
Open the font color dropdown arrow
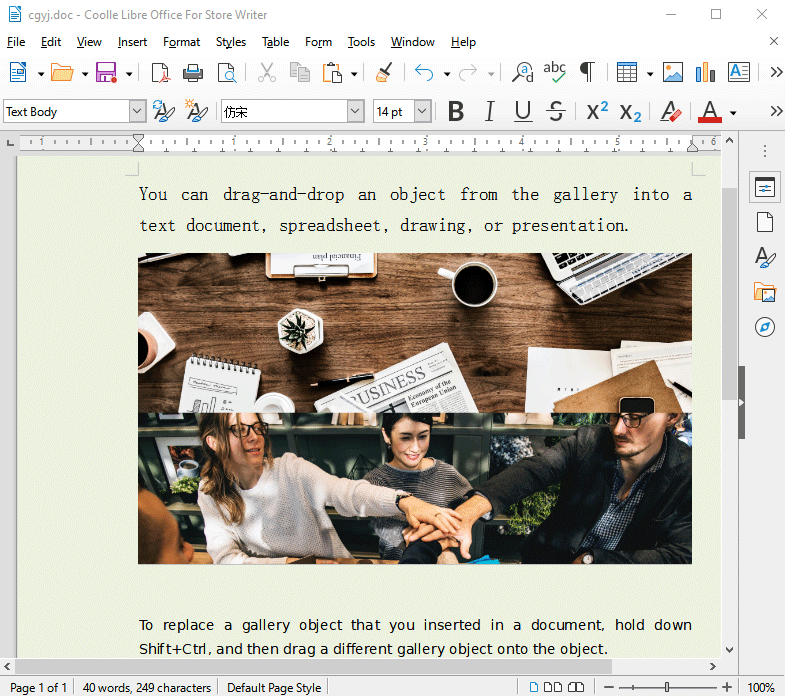pos(733,112)
